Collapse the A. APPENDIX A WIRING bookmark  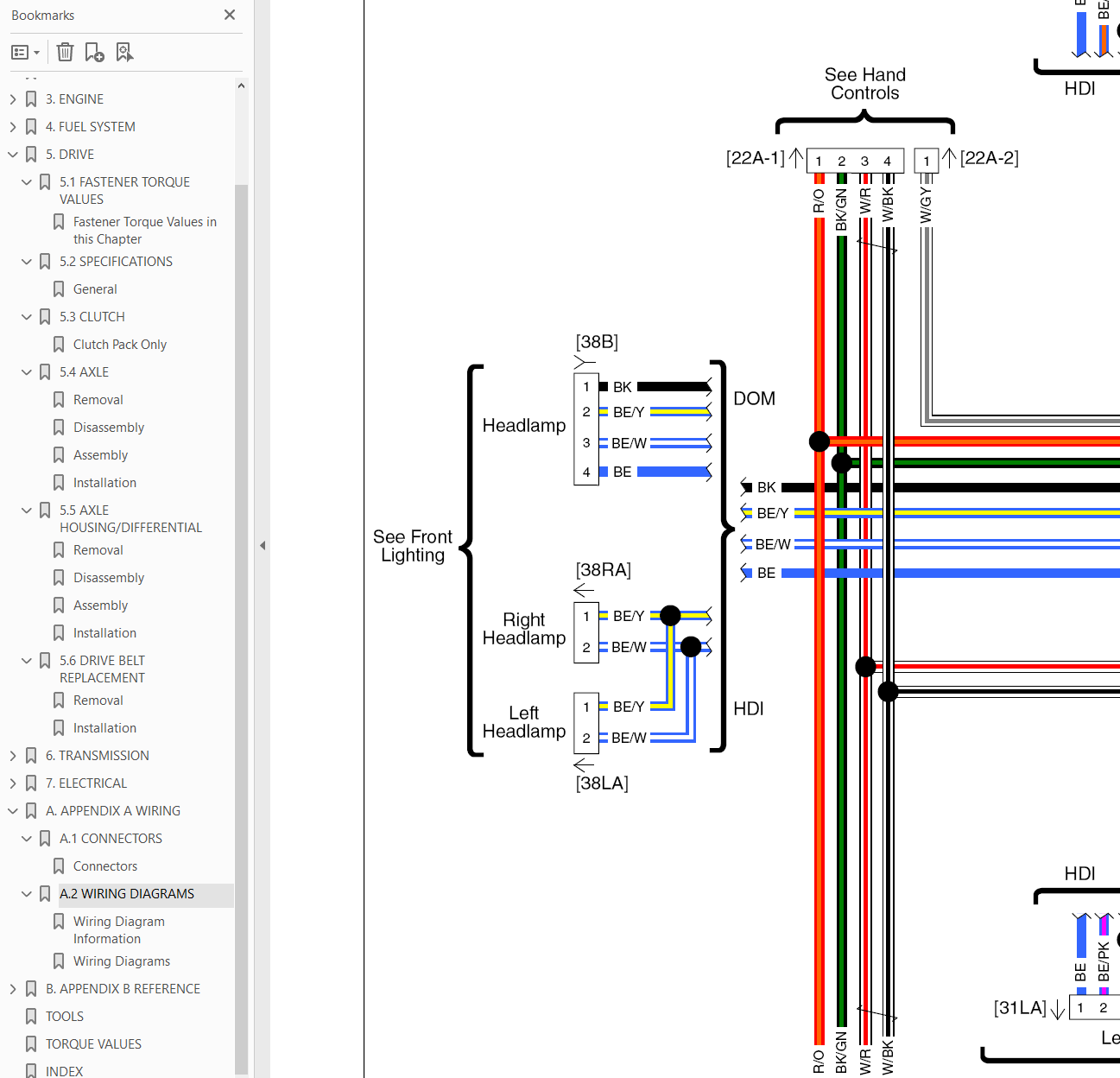(12, 811)
